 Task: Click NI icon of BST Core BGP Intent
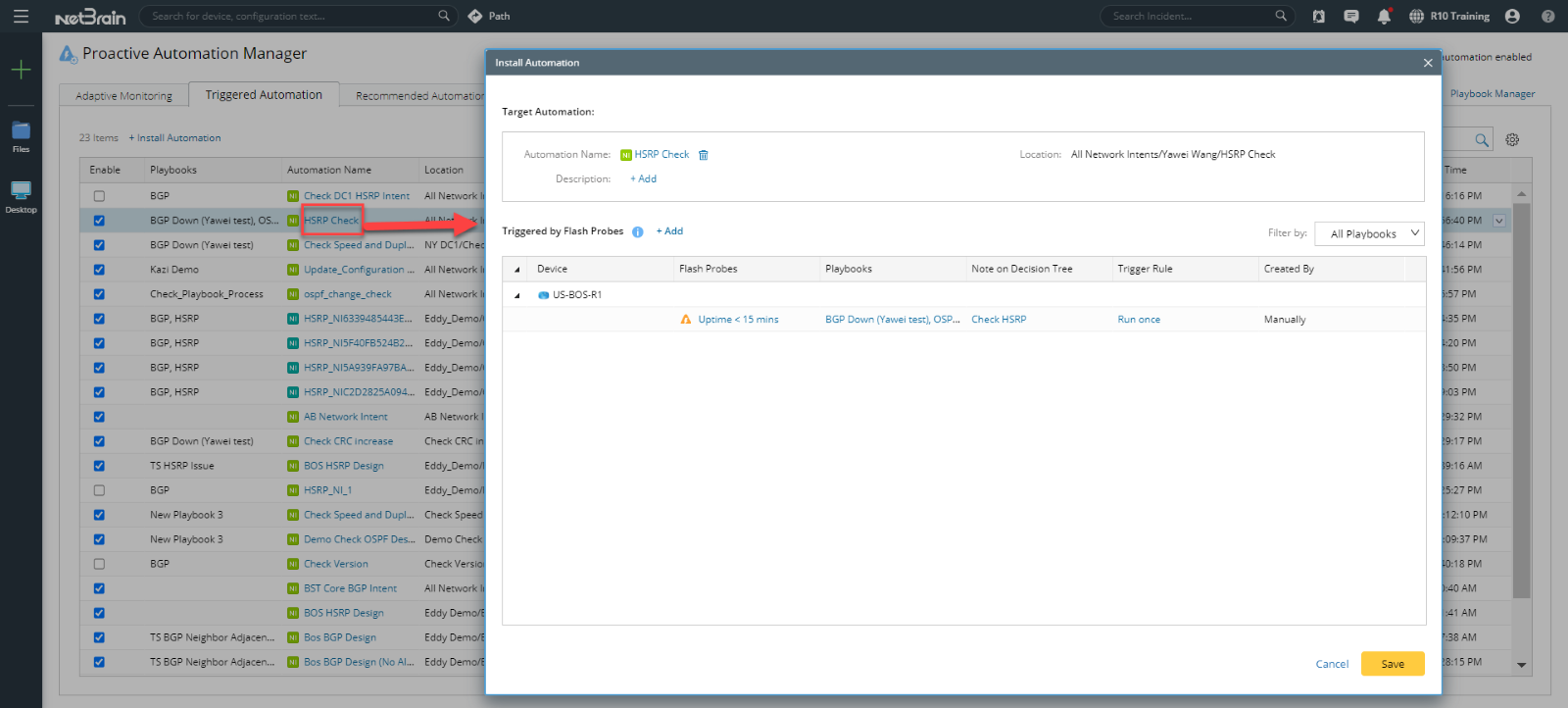point(293,588)
